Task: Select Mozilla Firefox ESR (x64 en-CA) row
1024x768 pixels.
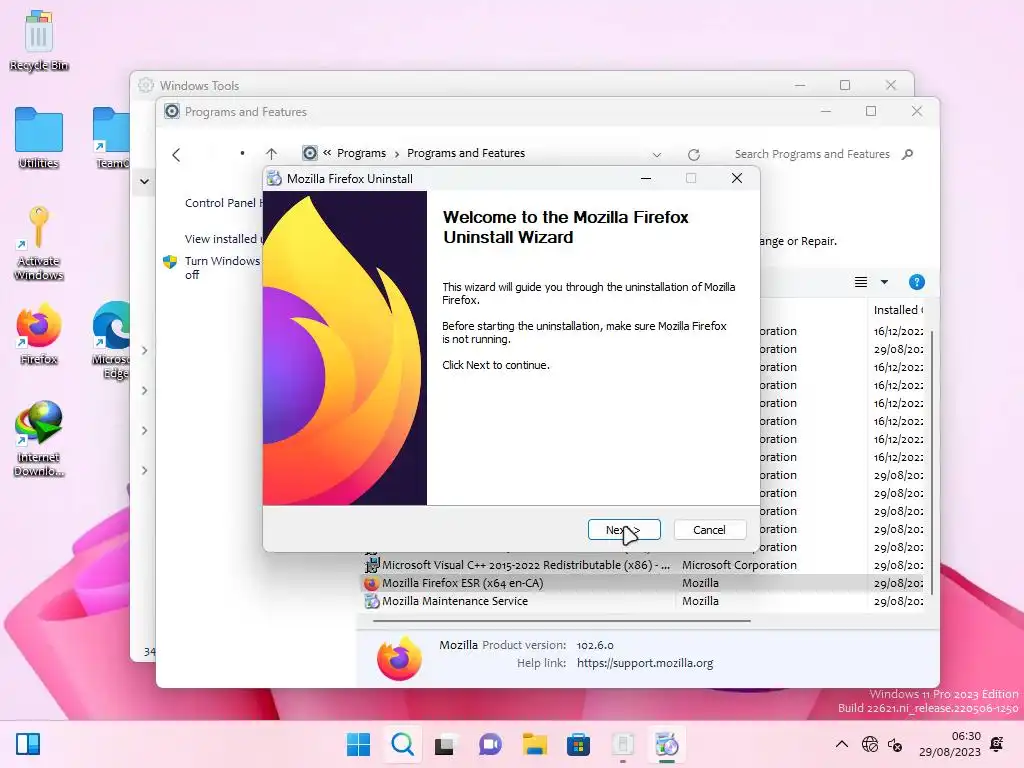Action: click(x=643, y=583)
